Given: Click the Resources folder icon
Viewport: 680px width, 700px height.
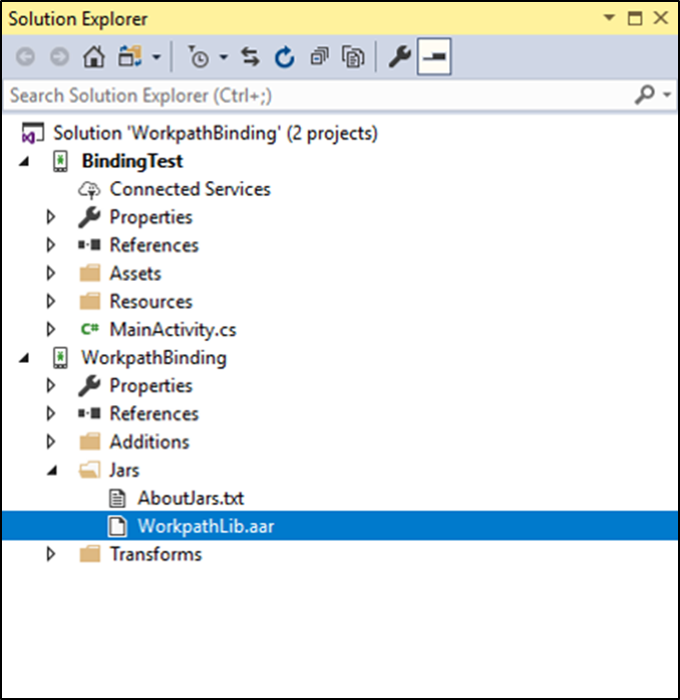Looking at the screenshot, I should 90,301.
